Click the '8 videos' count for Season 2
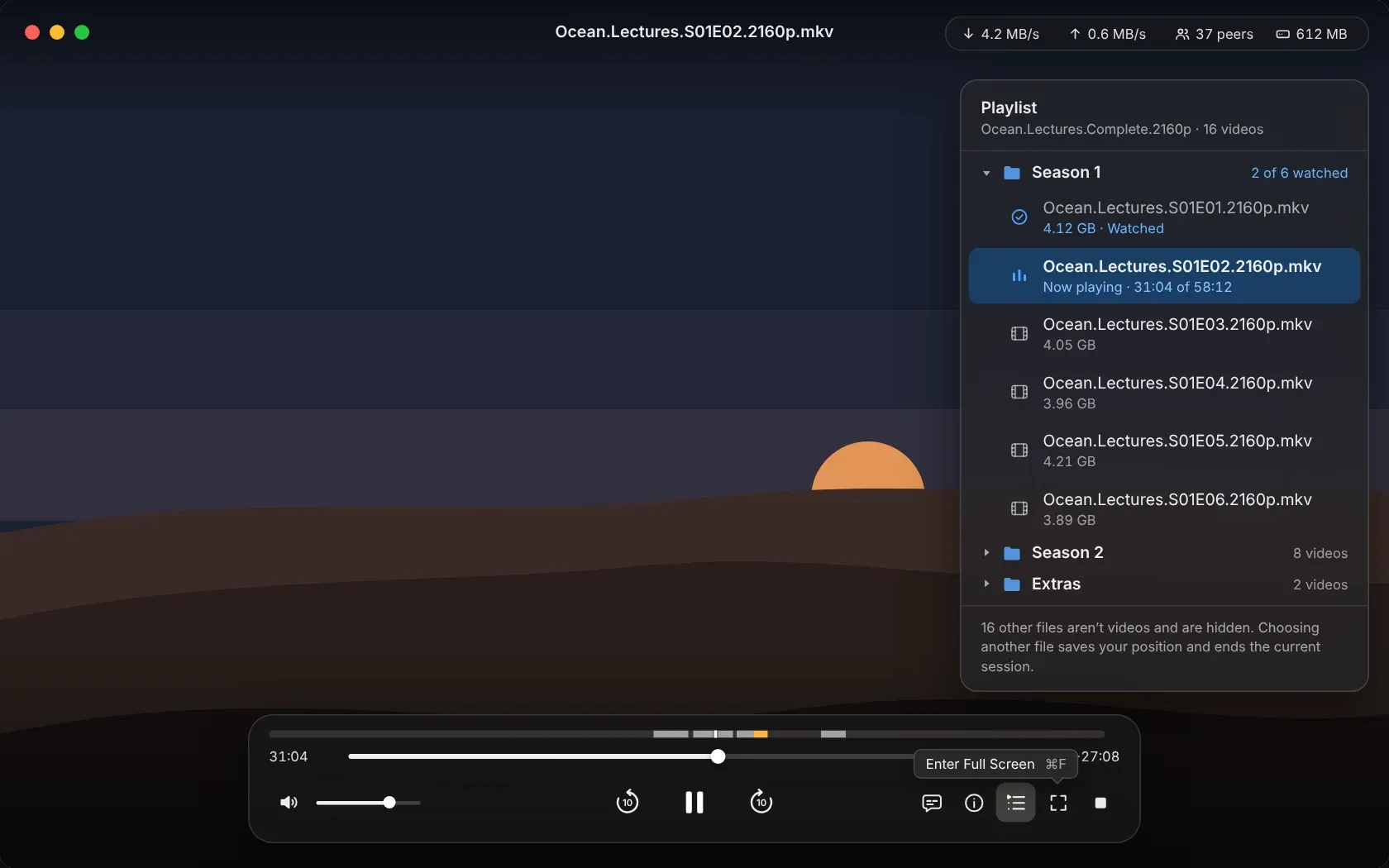The height and width of the screenshot is (868, 1389). coord(1320,553)
